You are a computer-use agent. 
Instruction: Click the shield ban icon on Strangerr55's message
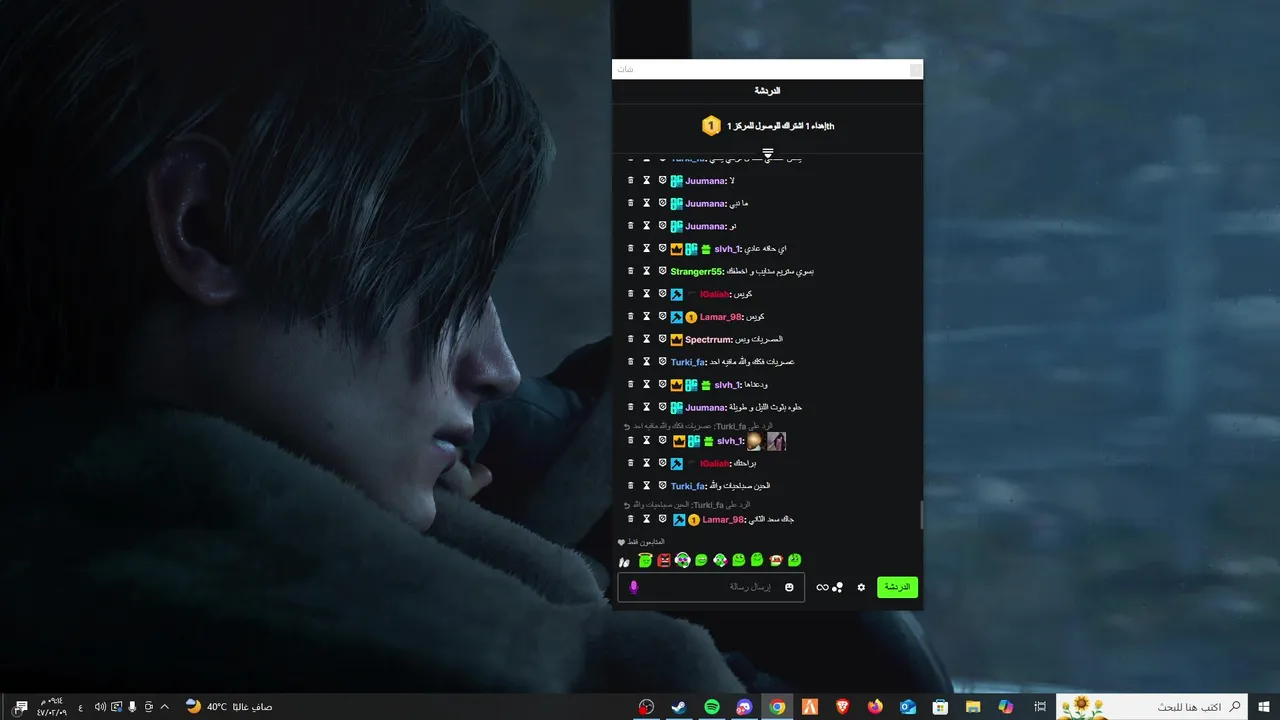[x=662, y=271]
